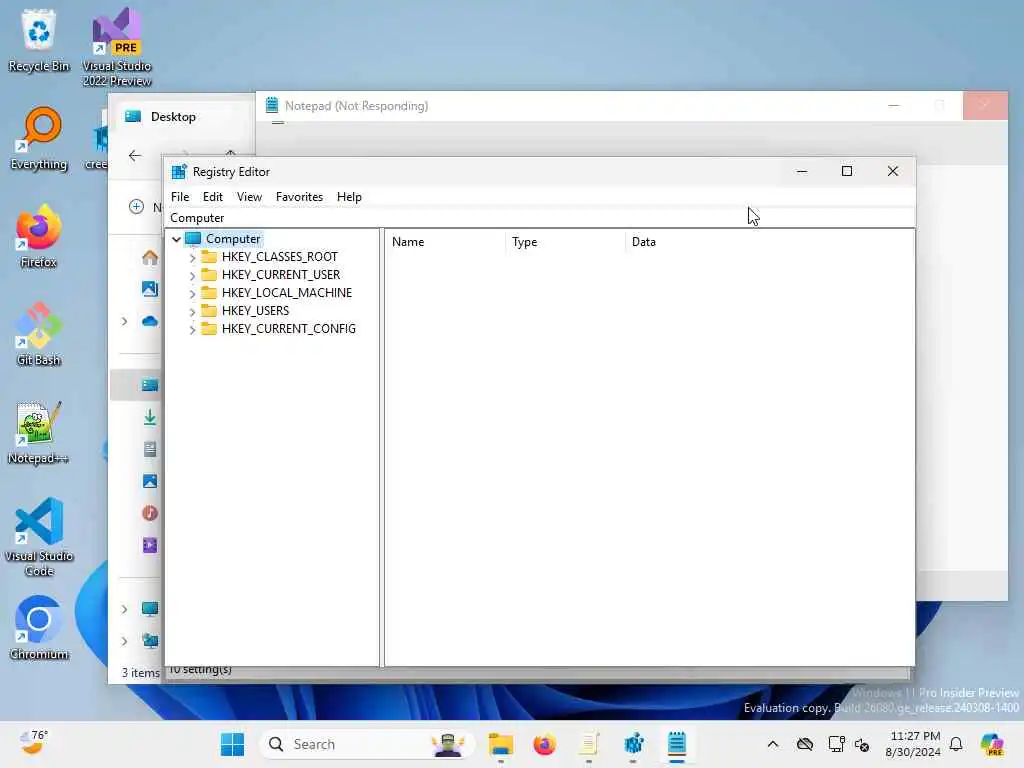Click the Computer monitor icon in tree
This screenshot has height=768, width=1024.
(x=193, y=238)
